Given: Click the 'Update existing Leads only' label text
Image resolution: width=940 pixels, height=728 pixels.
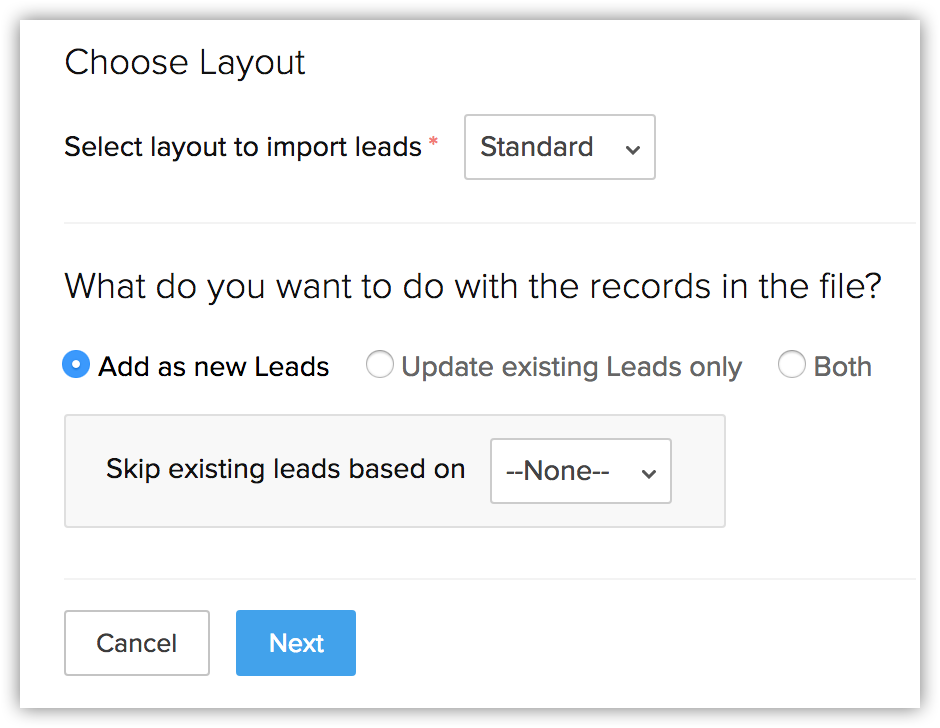Looking at the screenshot, I should (571, 367).
